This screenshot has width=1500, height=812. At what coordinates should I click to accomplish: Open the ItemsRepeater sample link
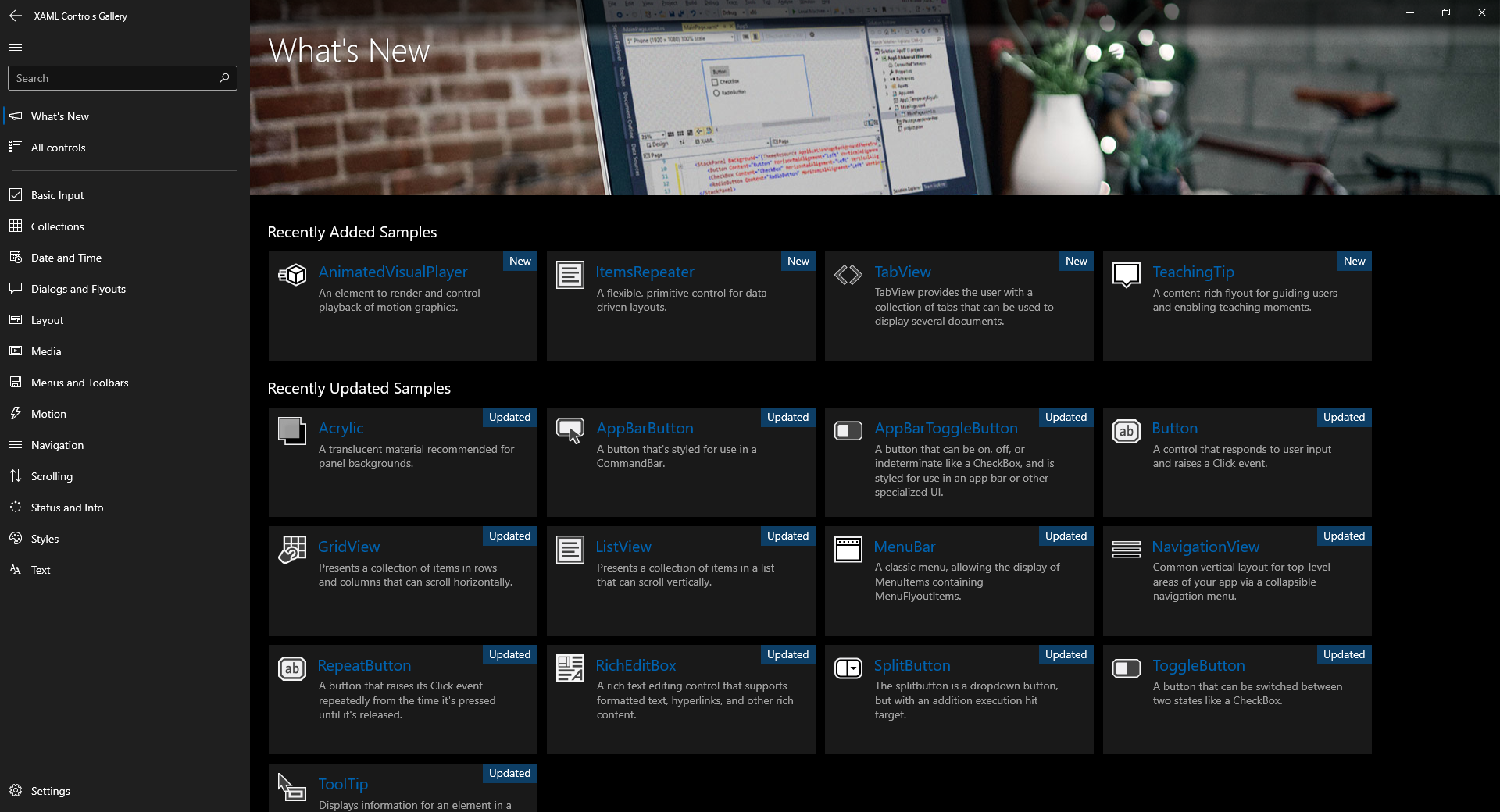tap(645, 272)
